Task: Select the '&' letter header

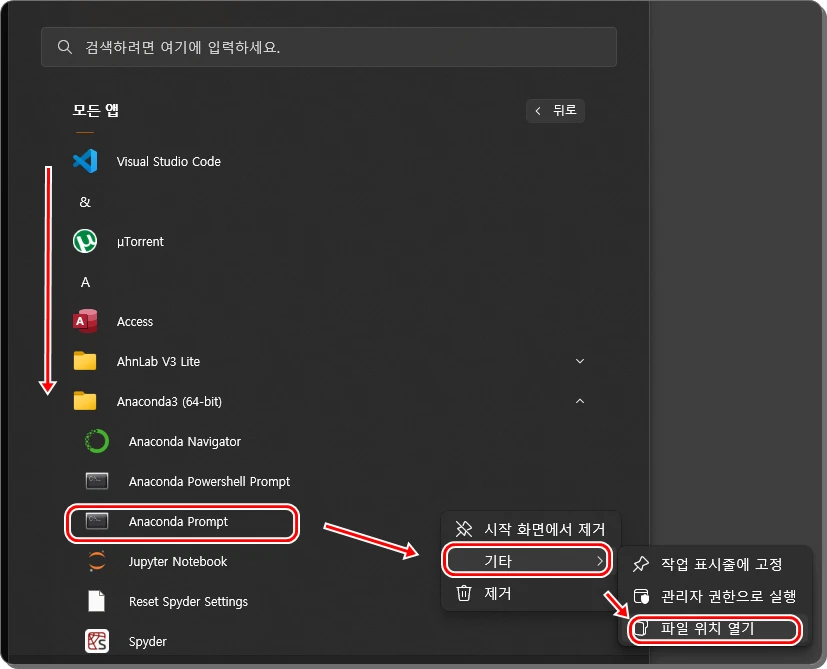Action: point(85,202)
